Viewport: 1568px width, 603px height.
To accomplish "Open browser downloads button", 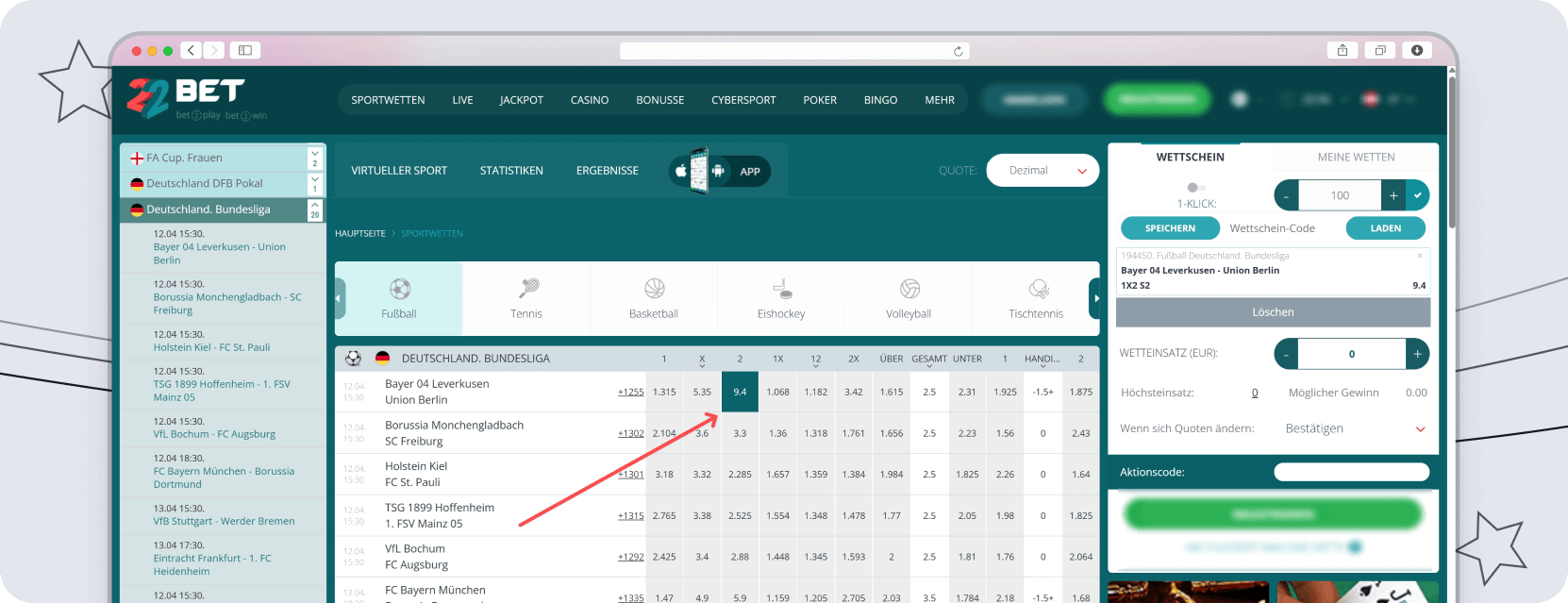I will (x=1417, y=50).
